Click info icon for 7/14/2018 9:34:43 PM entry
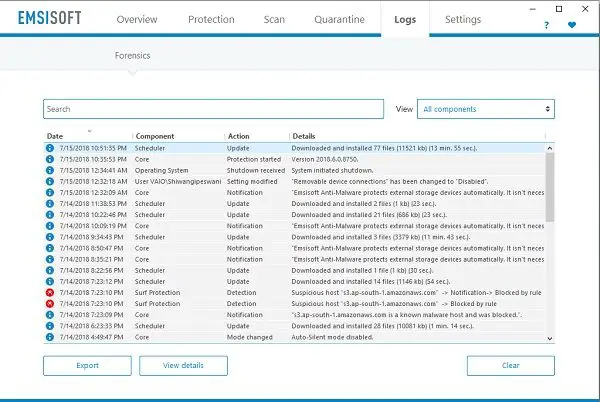 (x=50, y=237)
